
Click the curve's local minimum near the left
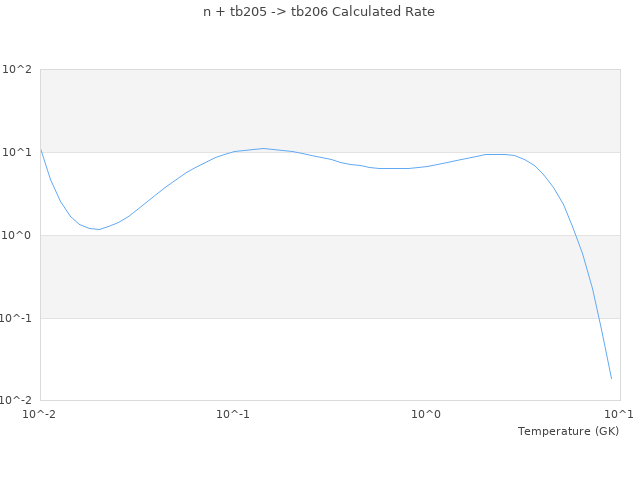pos(98,230)
